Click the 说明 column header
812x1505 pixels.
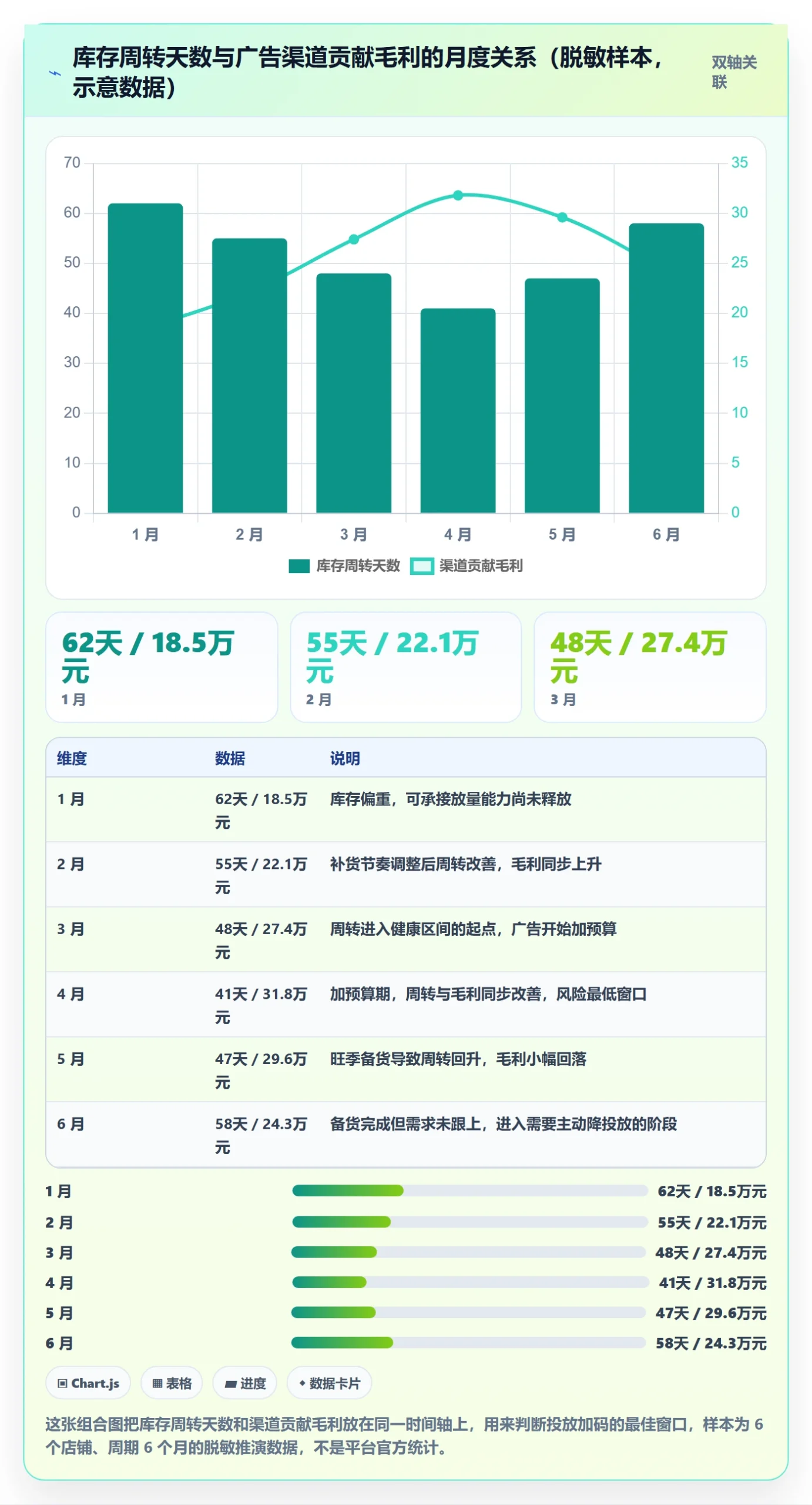(345, 758)
